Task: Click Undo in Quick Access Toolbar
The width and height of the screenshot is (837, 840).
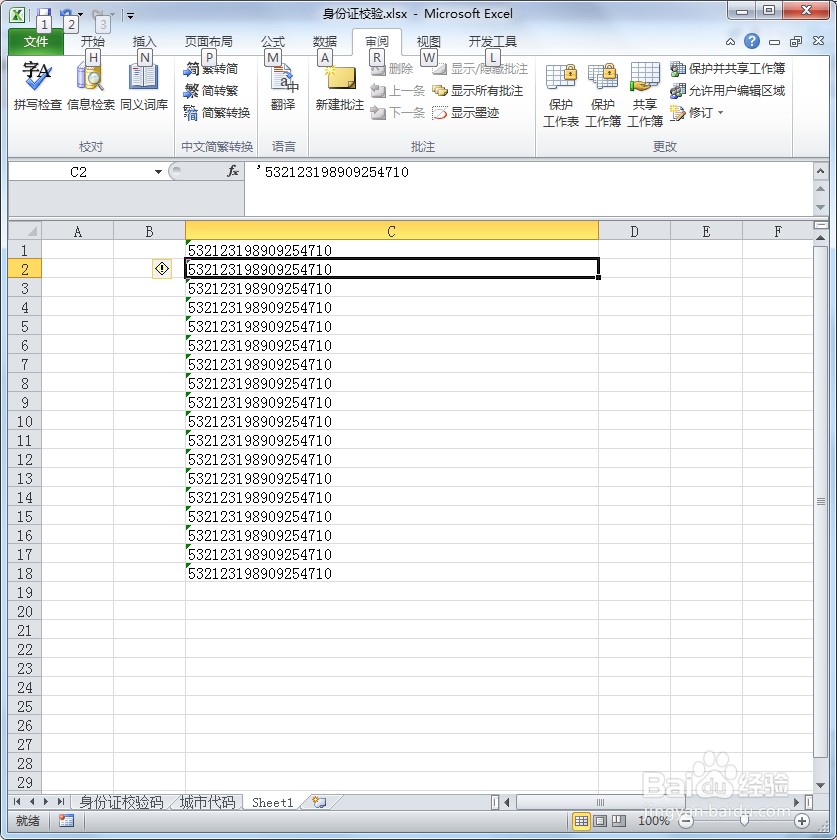Action: [x=66, y=13]
